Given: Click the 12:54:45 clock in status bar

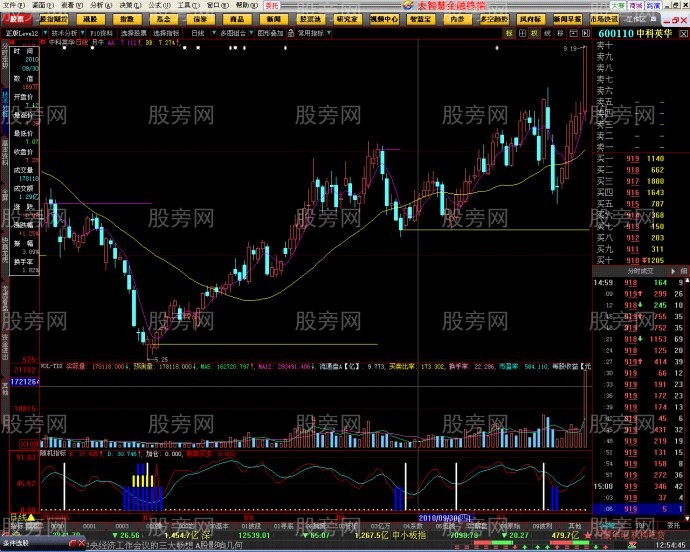Looking at the screenshot, I should (x=670, y=545).
